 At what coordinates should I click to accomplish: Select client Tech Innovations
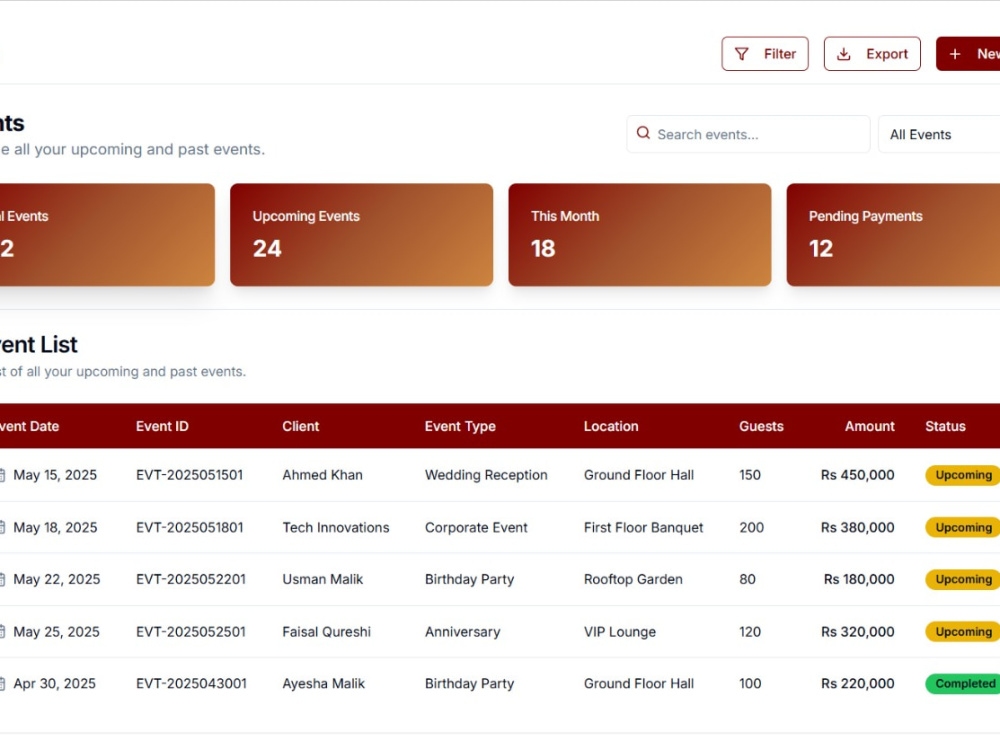coord(335,528)
